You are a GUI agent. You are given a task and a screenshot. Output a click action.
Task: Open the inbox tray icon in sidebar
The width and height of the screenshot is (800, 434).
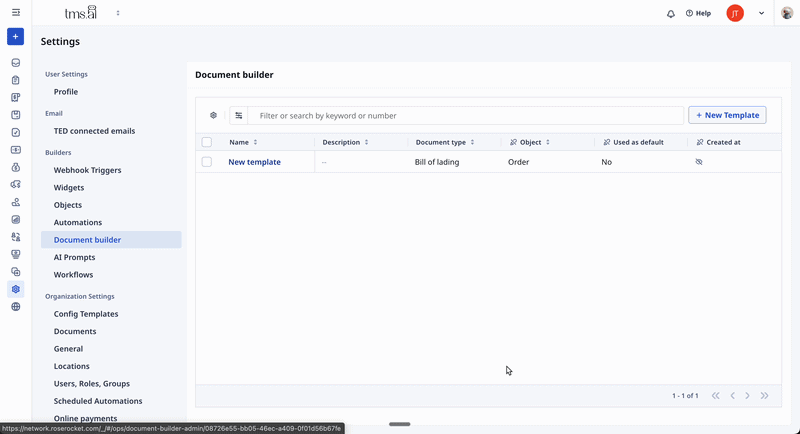point(16,63)
